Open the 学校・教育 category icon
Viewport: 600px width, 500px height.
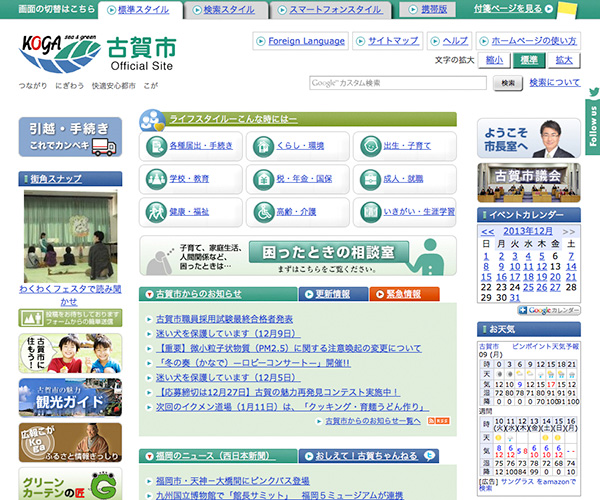pyautogui.click(x=157, y=179)
